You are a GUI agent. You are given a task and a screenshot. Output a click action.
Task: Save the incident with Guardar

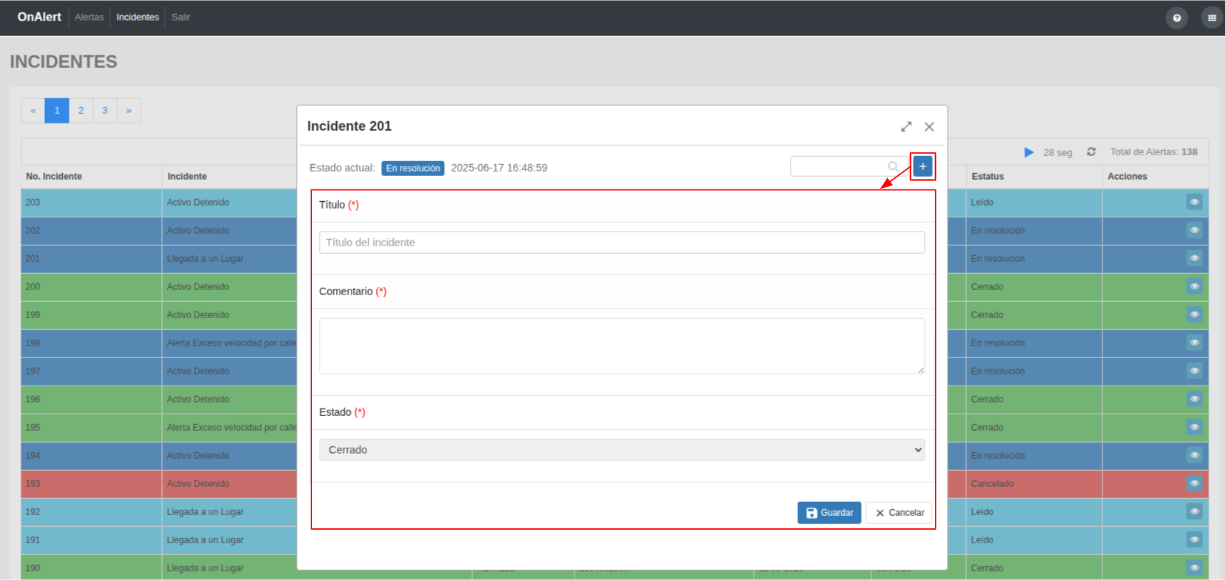coord(829,513)
